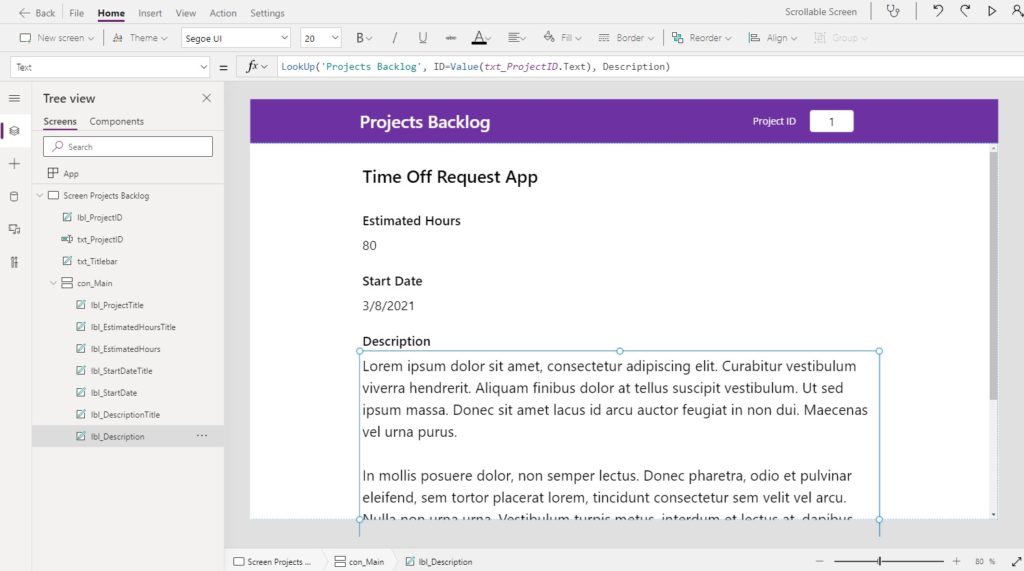Open the Insert plus icon in sidebar
Image resolution: width=1024 pixels, height=571 pixels.
pos(14,163)
